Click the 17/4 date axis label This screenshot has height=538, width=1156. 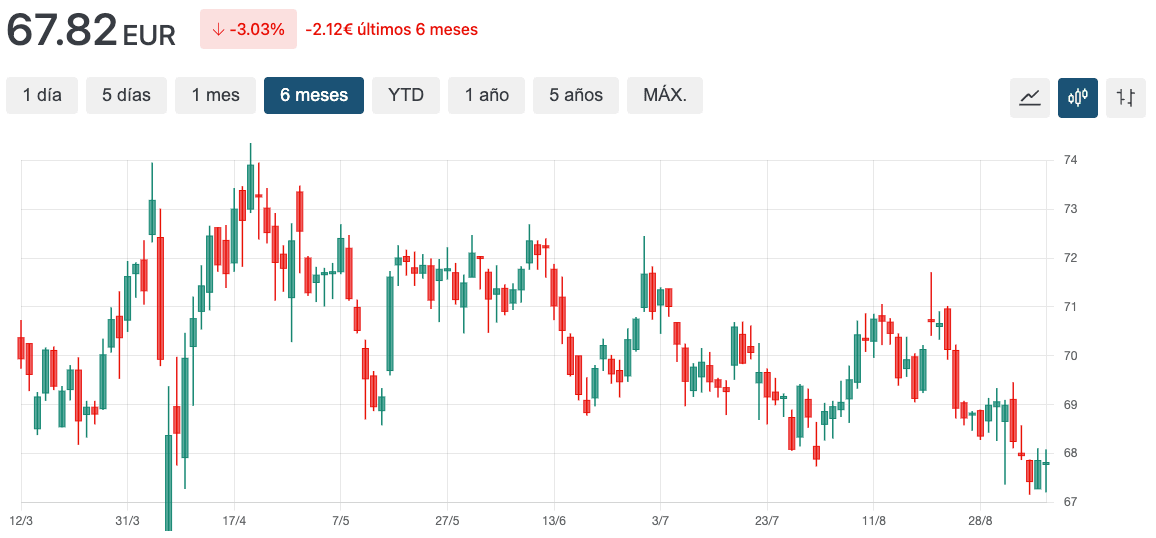[x=234, y=521]
